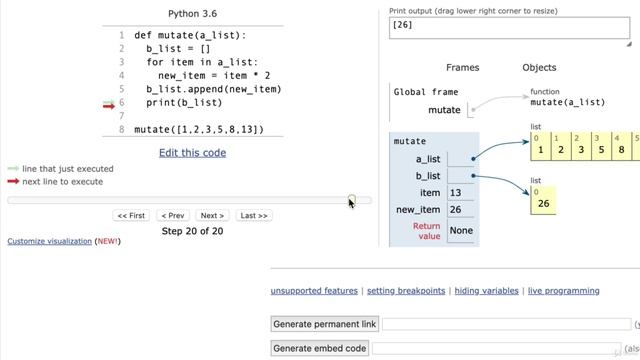Click the 'Generate permanent link' button
Image resolution: width=640 pixels, height=360 pixels.
point(324,324)
